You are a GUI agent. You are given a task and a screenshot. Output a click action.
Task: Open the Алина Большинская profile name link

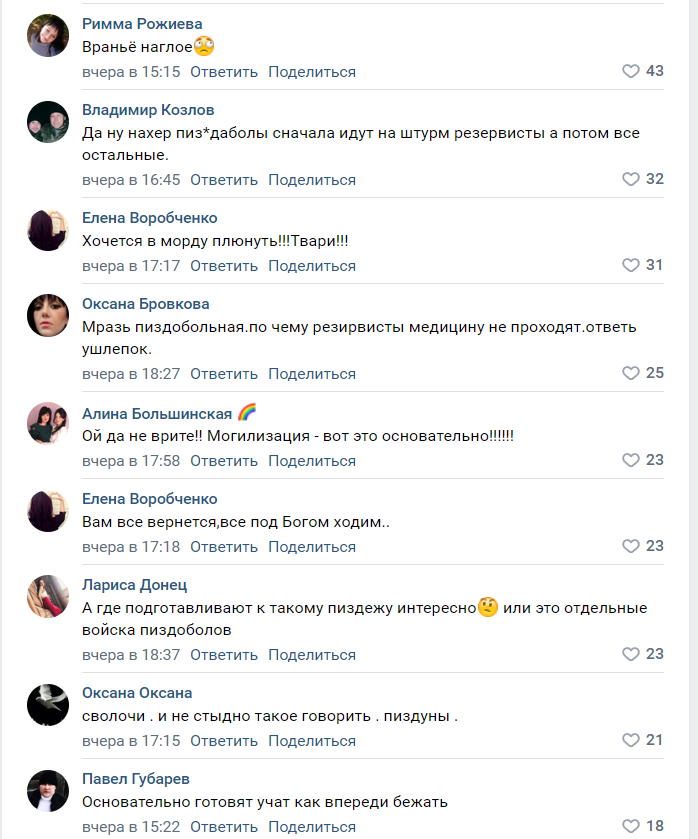coord(157,413)
